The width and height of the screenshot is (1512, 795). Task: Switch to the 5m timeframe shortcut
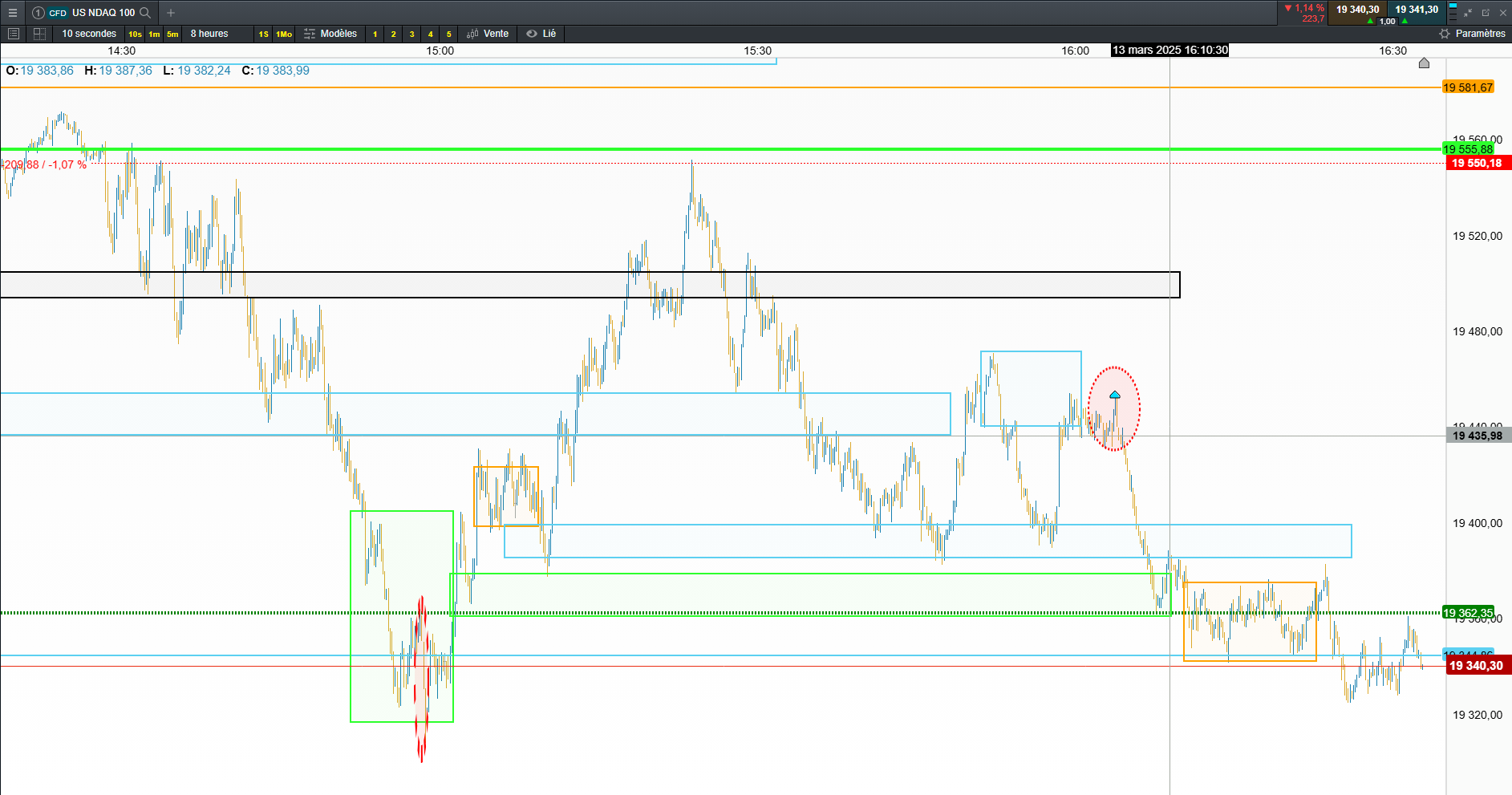click(172, 34)
